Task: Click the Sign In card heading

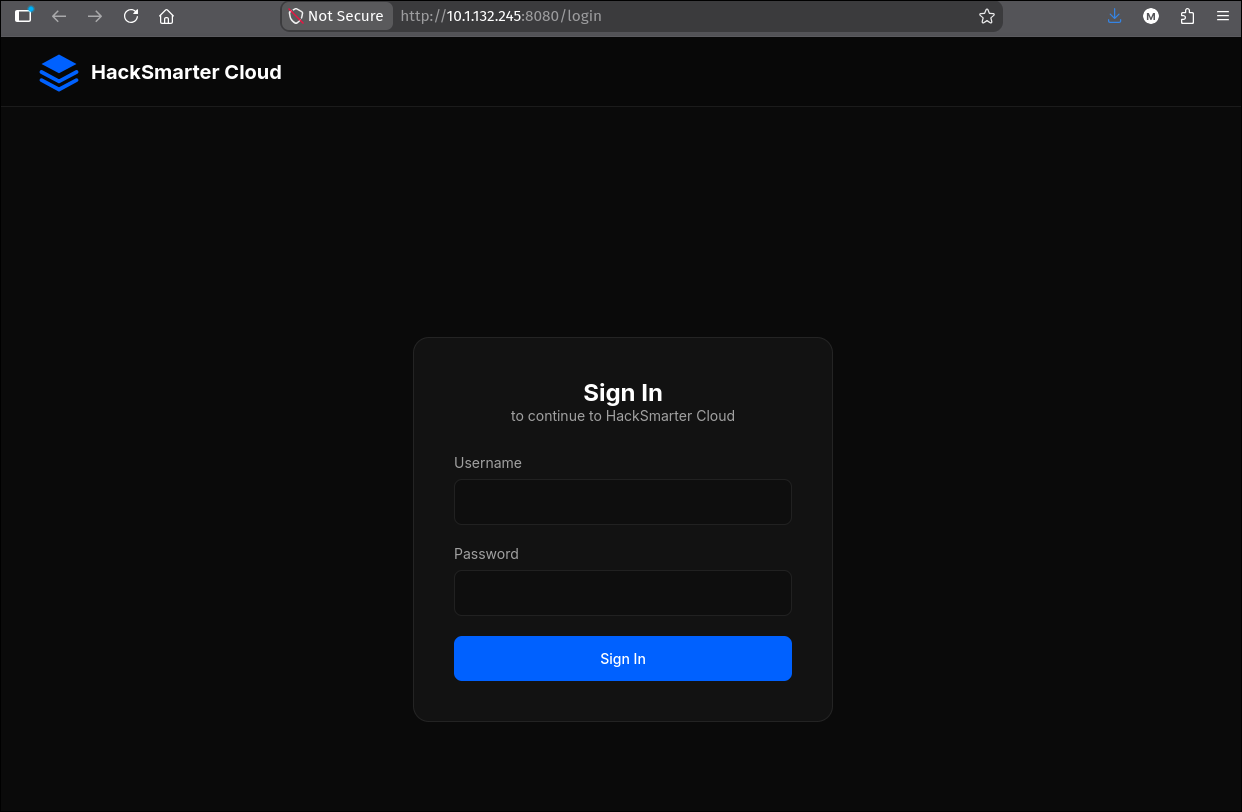Action: pyautogui.click(x=623, y=392)
